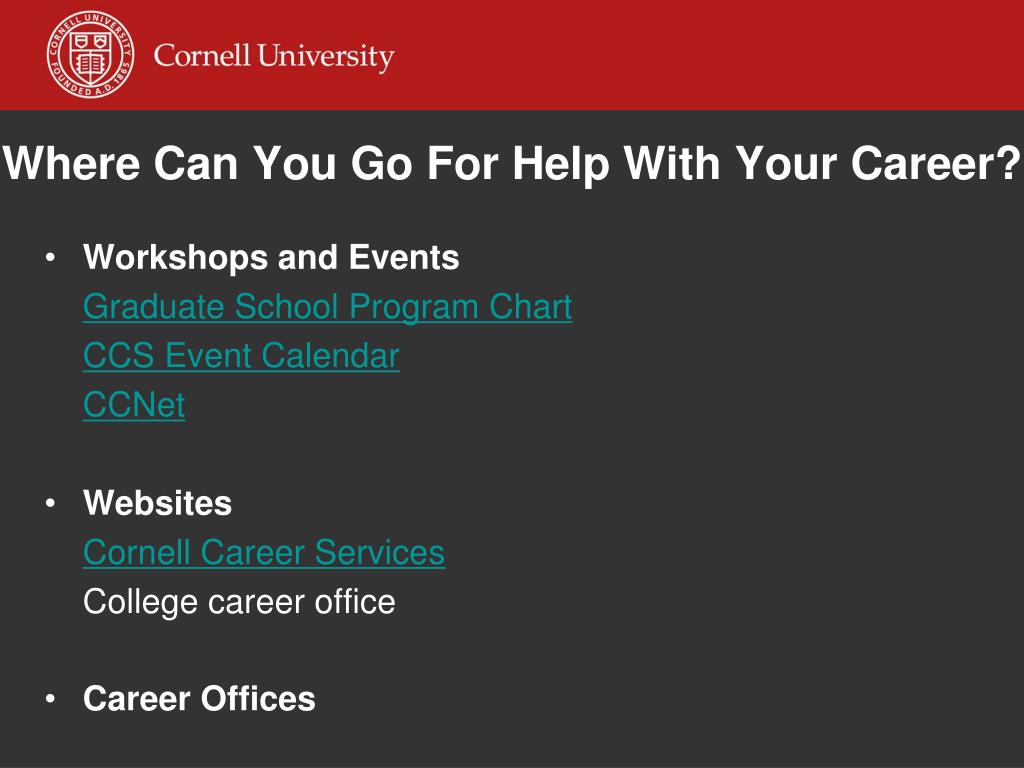This screenshot has width=1024, height=768.
Task: Click the word 'Help' in the slide title
Action: 561,164
